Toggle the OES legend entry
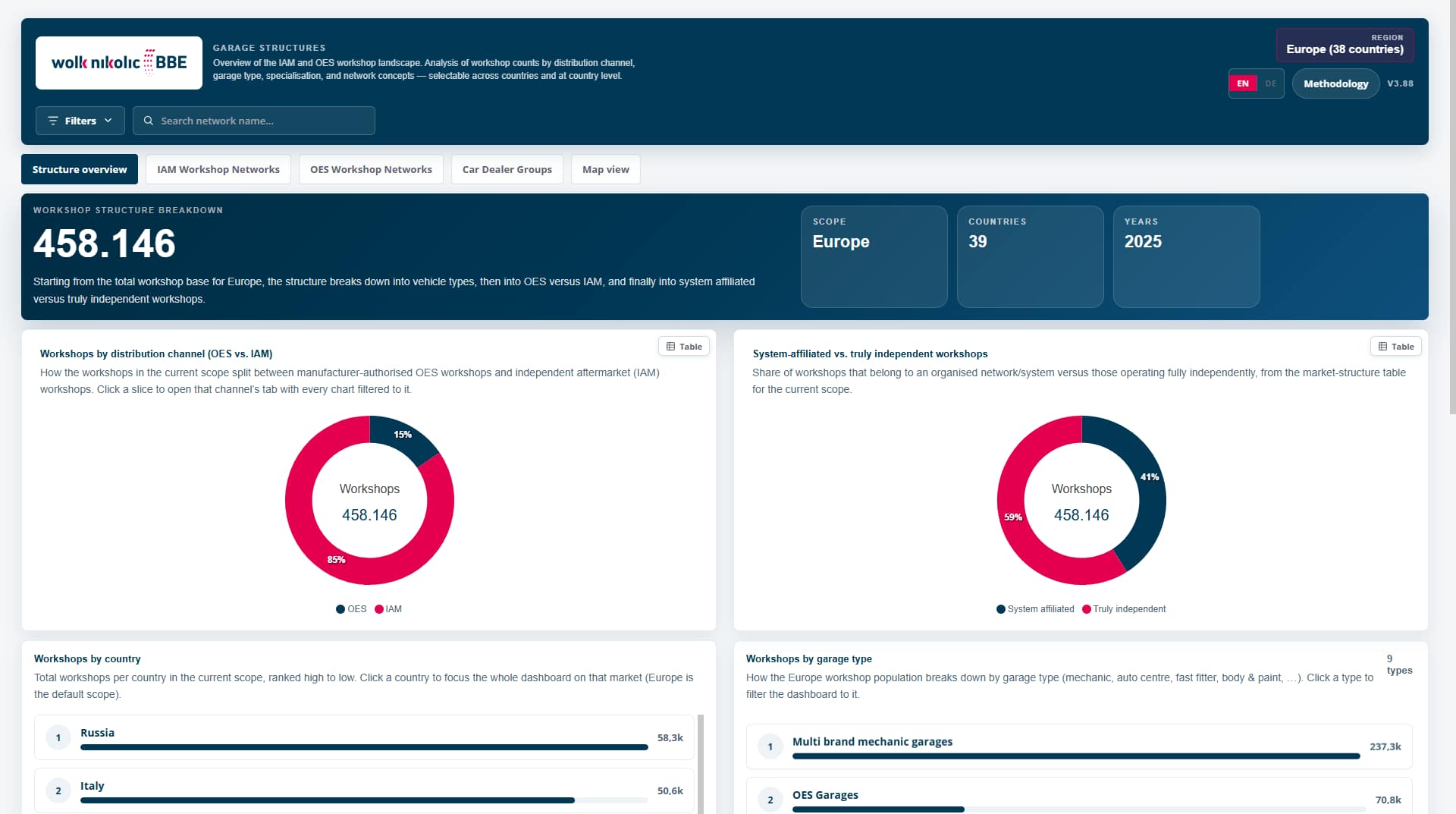1456x814 pixels. point(351,609)
